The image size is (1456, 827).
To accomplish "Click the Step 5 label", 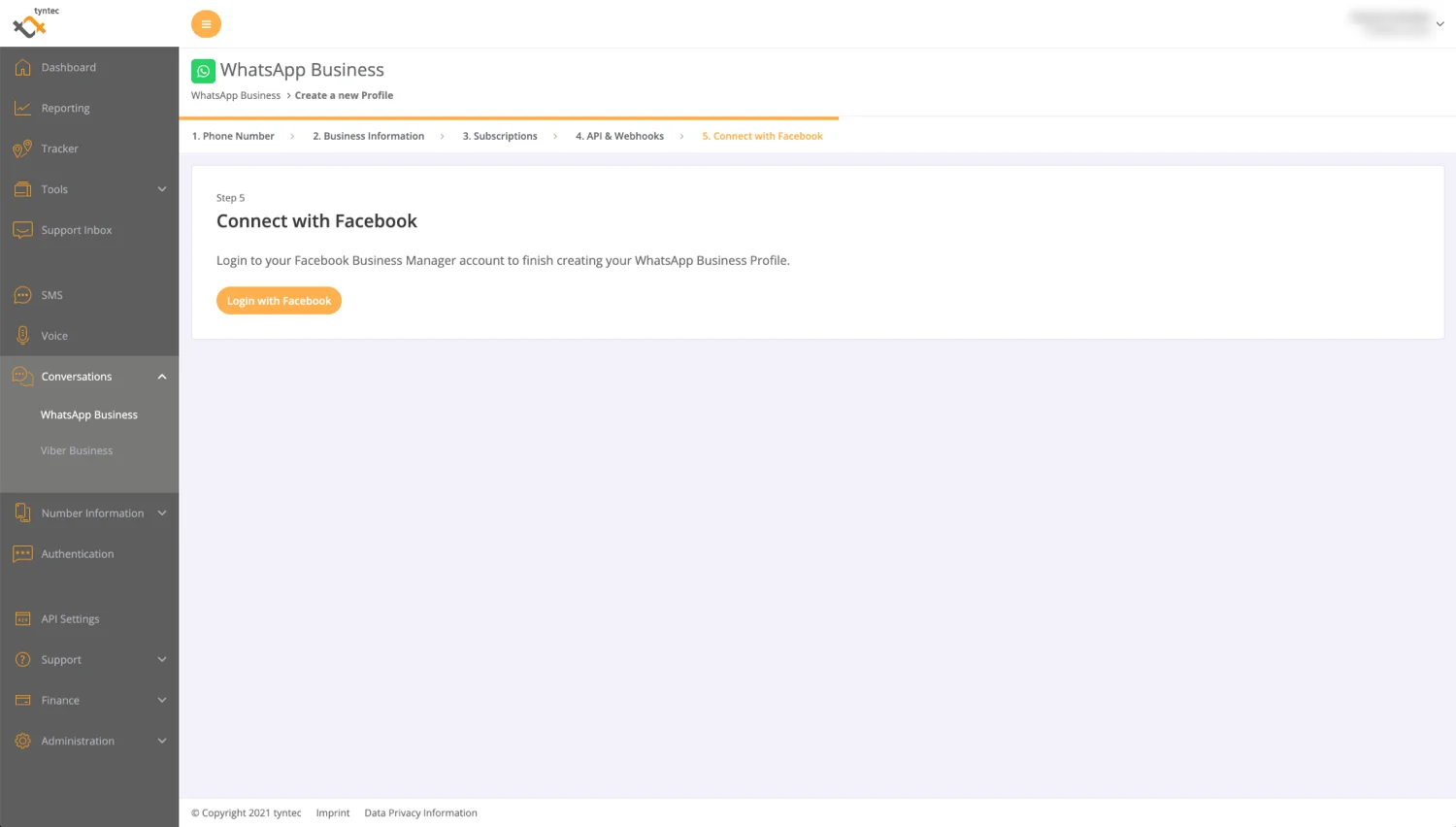I will tap(230, 198).
